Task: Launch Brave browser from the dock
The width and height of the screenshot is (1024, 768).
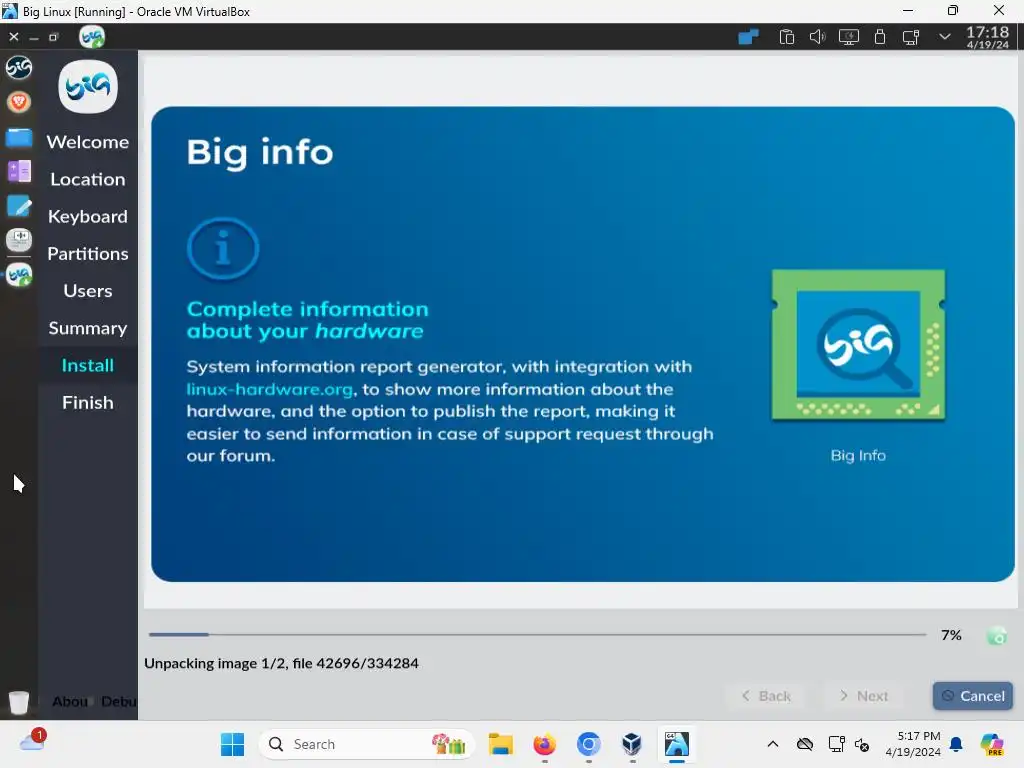Action: click(x=19, y=102)
